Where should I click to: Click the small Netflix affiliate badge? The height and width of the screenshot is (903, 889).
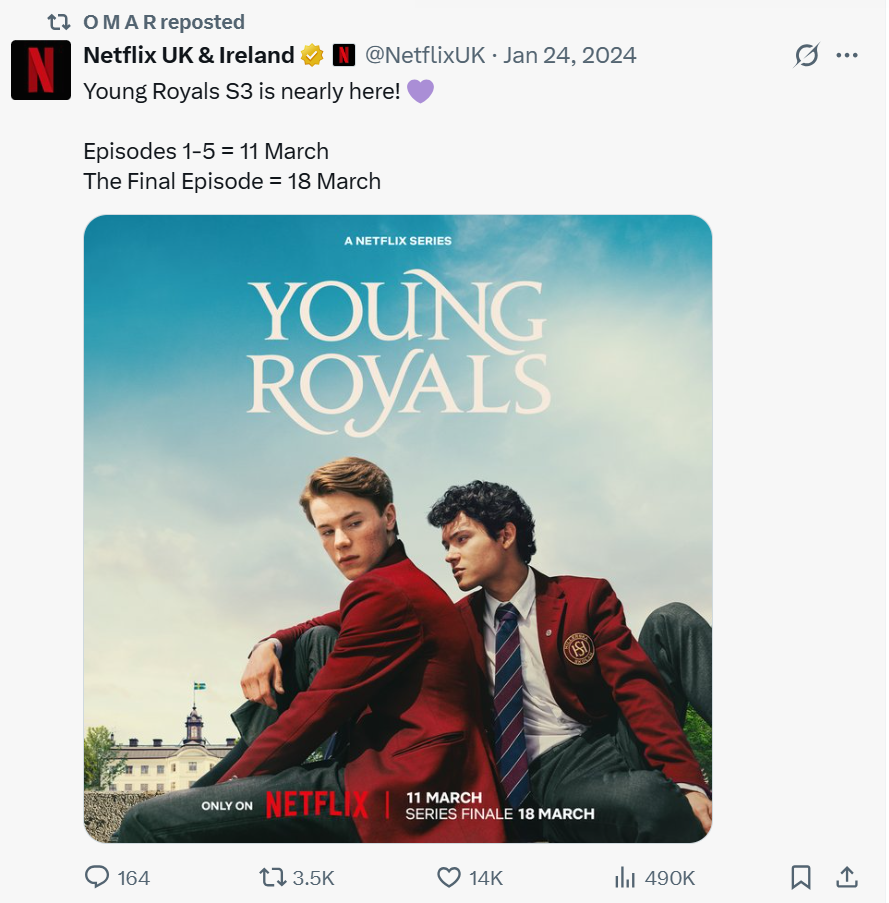344,55
